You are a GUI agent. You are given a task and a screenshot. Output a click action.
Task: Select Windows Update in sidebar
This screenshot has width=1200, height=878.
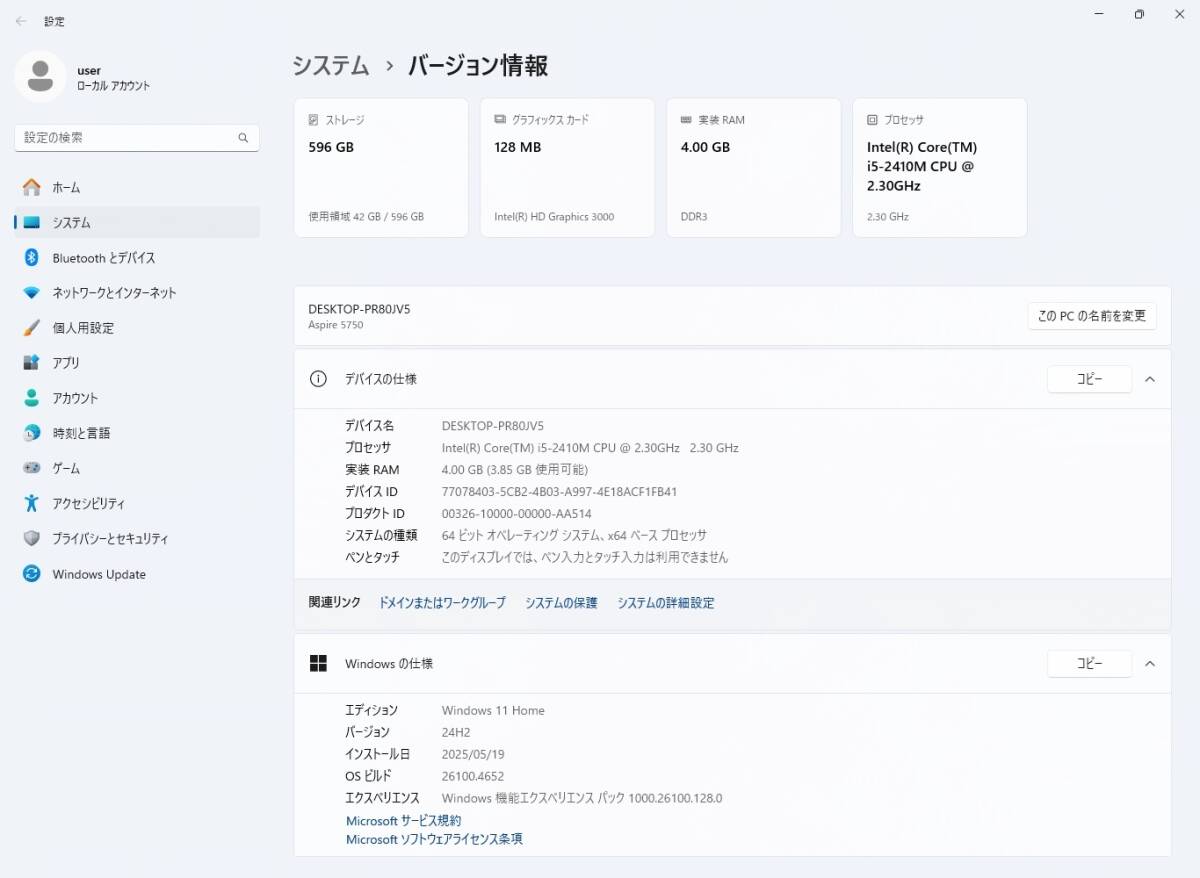[x=137, y=574]
